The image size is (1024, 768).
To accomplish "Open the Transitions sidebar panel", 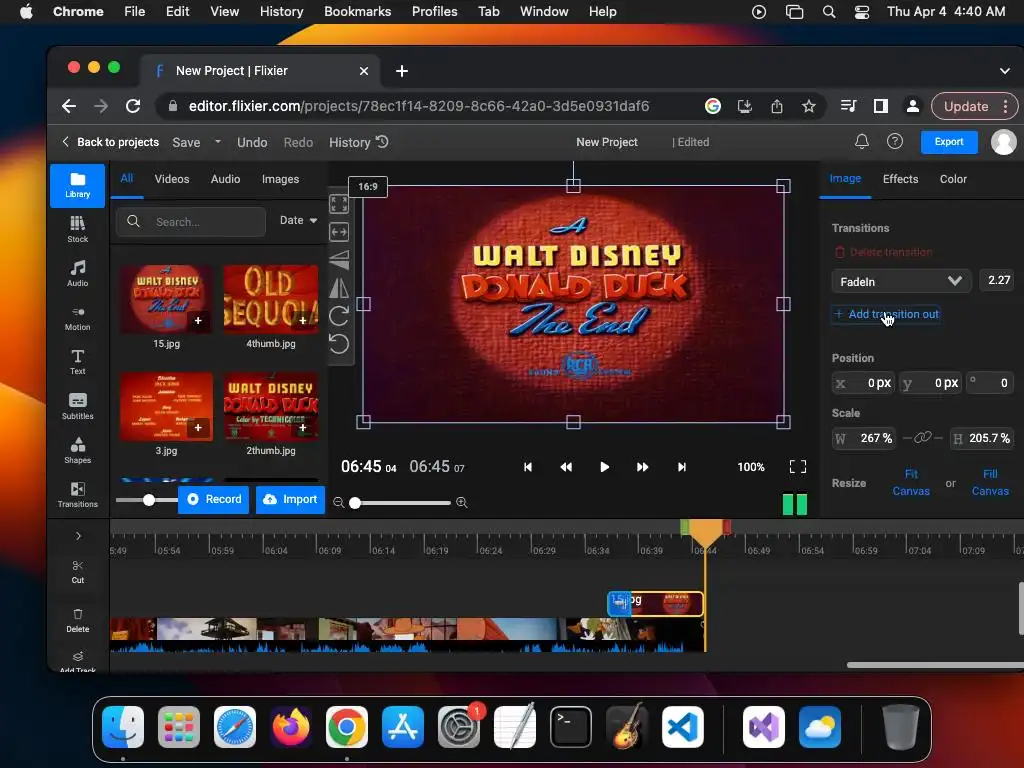I will point(77,494).
